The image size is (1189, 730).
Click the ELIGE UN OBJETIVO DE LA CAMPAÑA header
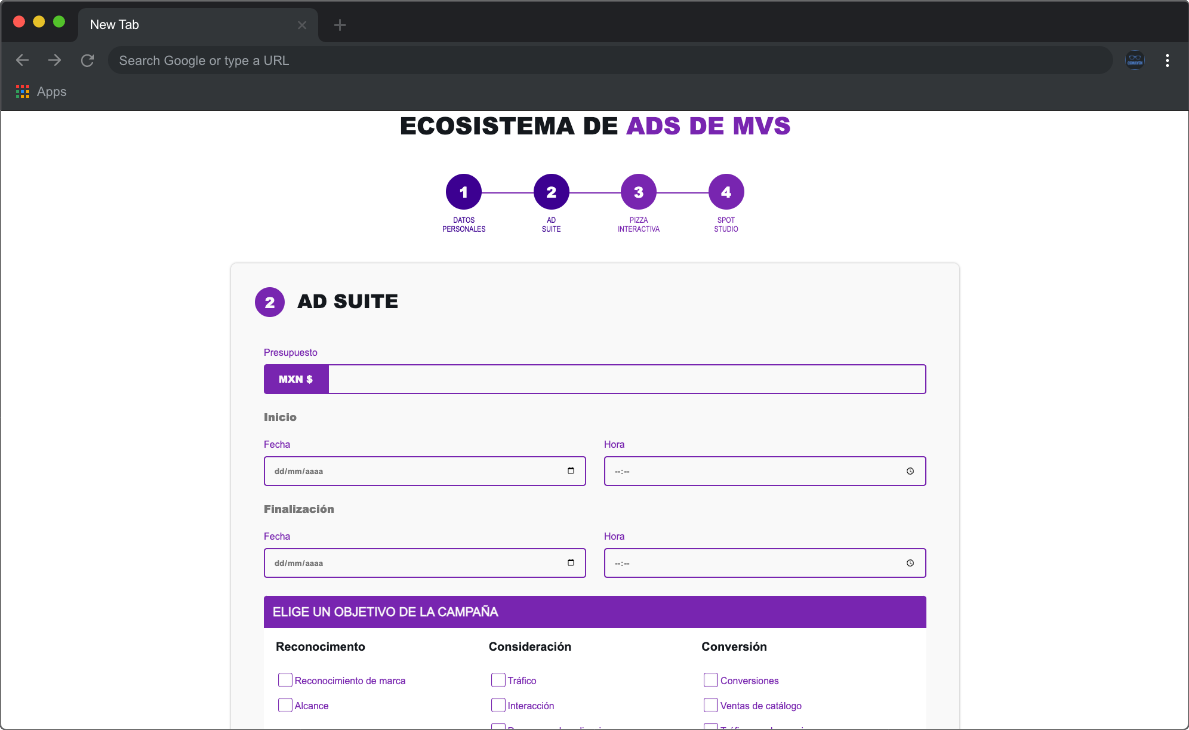(x=594, y=612)
